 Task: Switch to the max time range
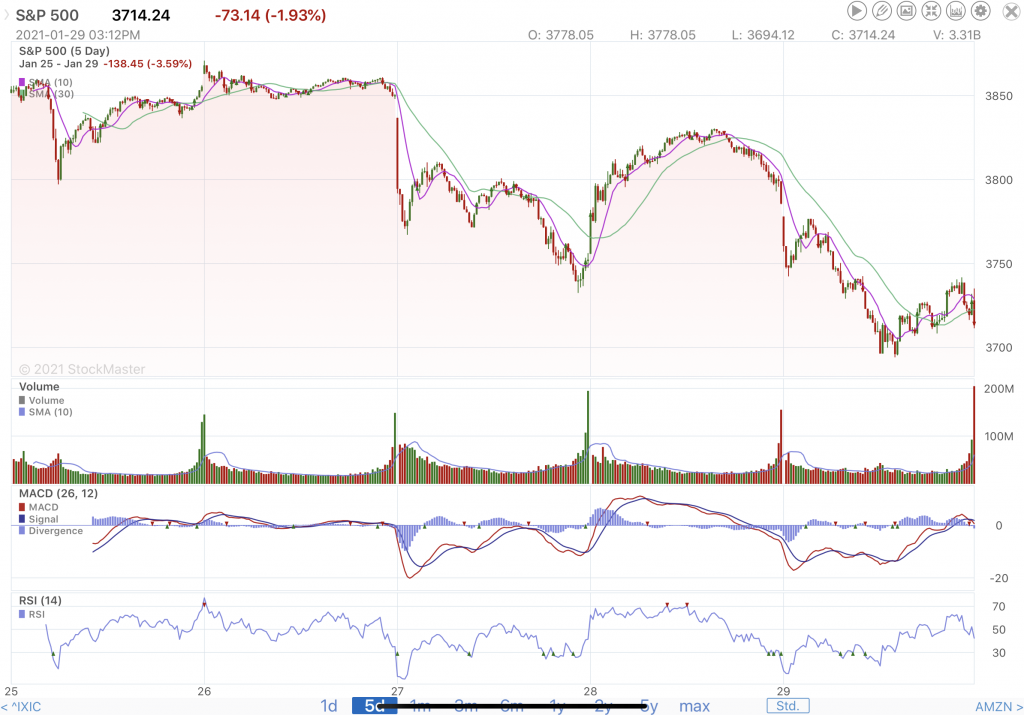pyautogui.click(x=694, y=706)
